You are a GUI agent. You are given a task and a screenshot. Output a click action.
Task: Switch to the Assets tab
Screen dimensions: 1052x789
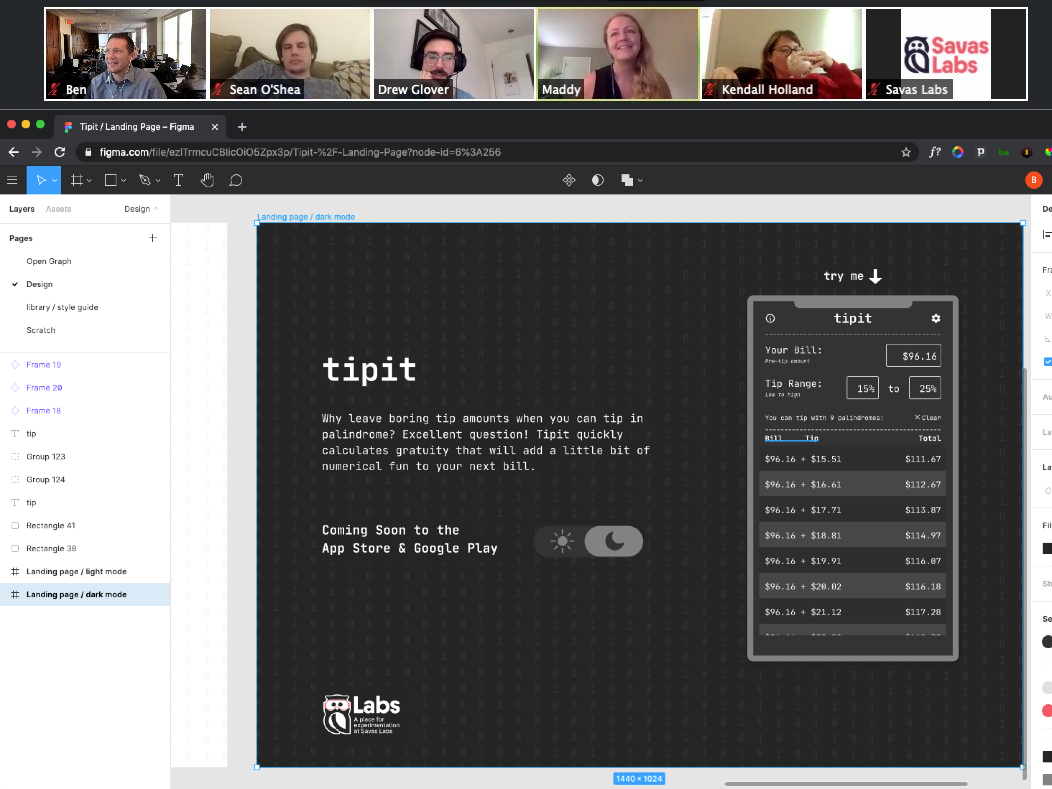coord(58,209)
